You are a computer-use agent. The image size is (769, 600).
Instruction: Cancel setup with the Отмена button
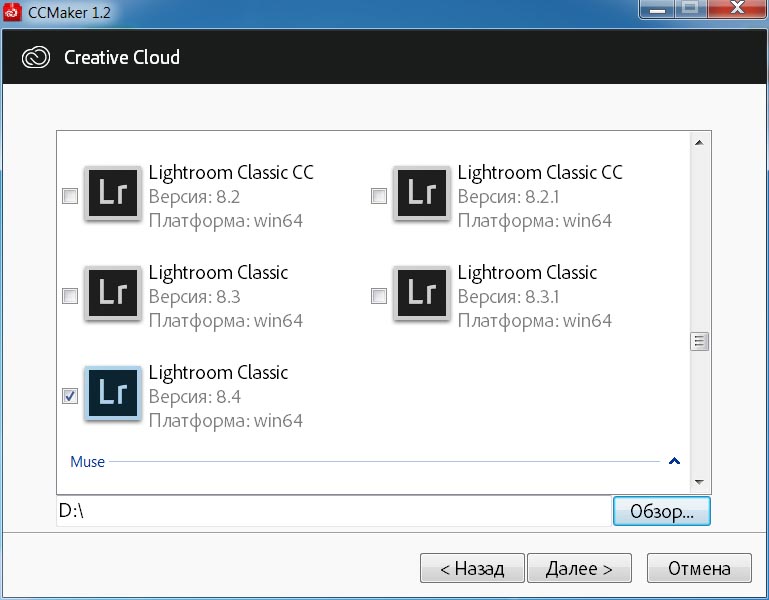tap(699, 568)
